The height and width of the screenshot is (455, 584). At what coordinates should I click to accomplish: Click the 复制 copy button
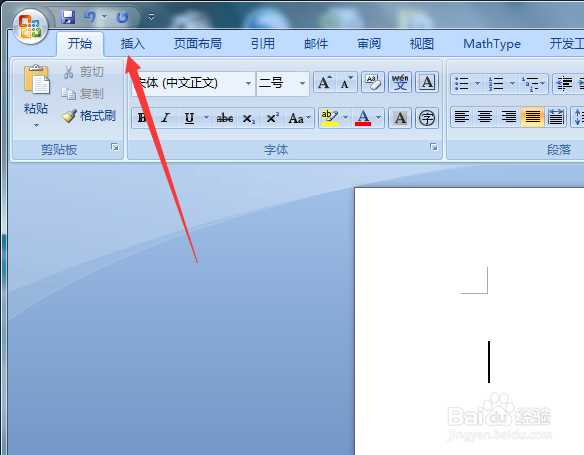(x=83, y=94)
